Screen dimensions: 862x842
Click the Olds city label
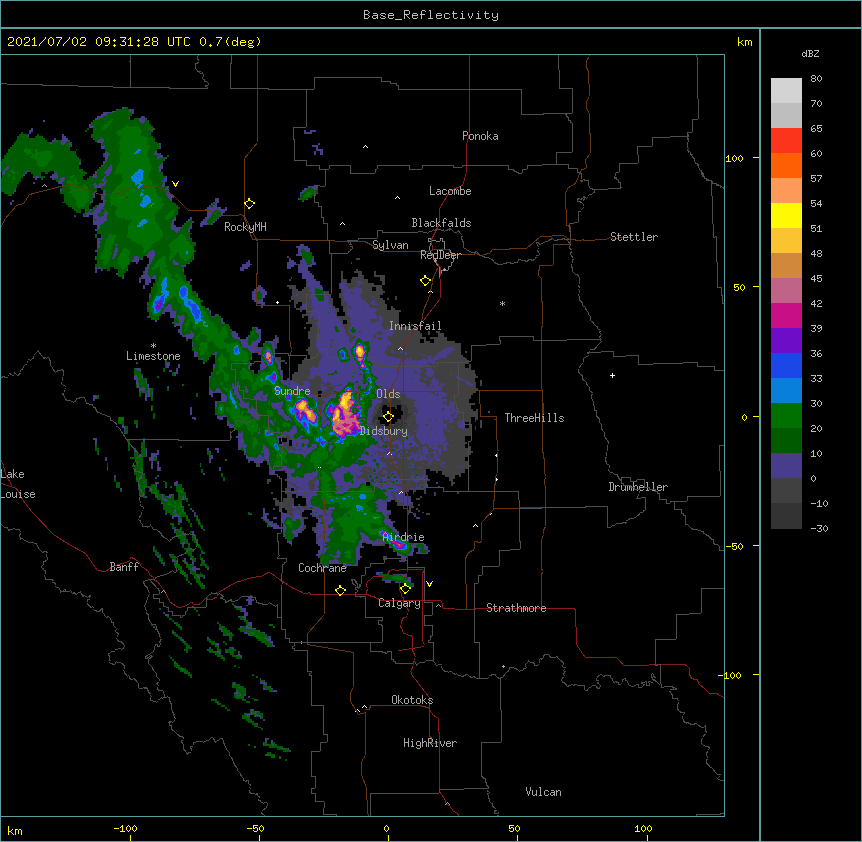pyautogui.click(x=388, y=394)
